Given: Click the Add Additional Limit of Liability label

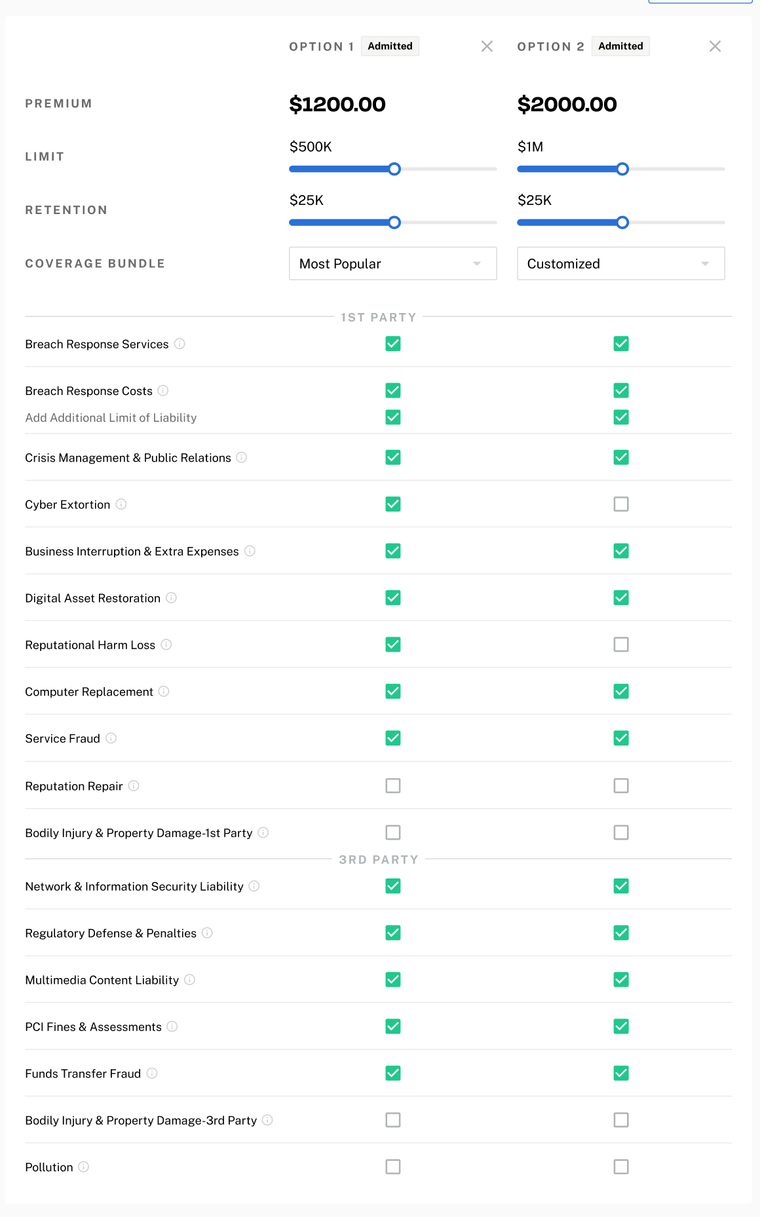Looking at the screenshot, I should tap(111, 418).
